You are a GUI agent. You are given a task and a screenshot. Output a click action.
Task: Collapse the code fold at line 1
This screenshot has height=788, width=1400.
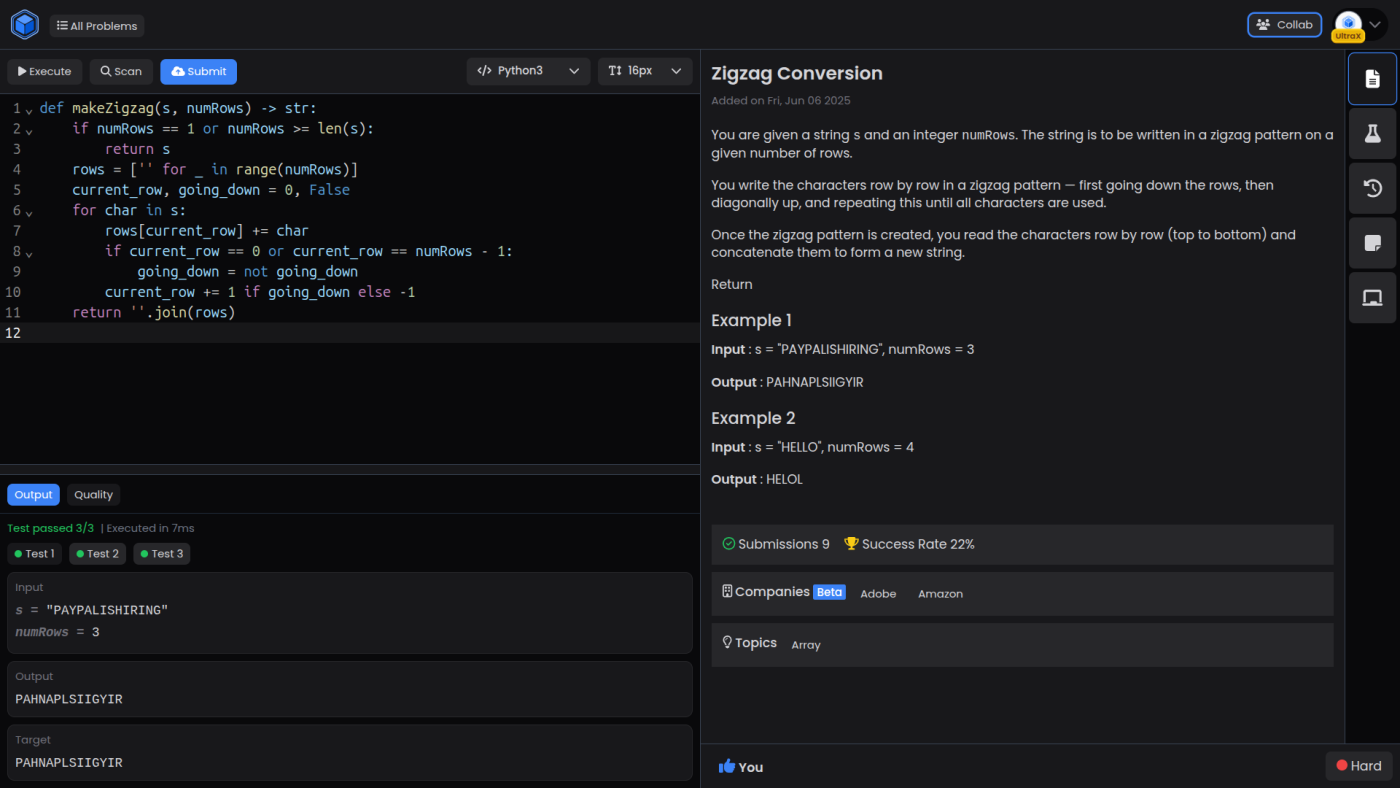[29, 109]
